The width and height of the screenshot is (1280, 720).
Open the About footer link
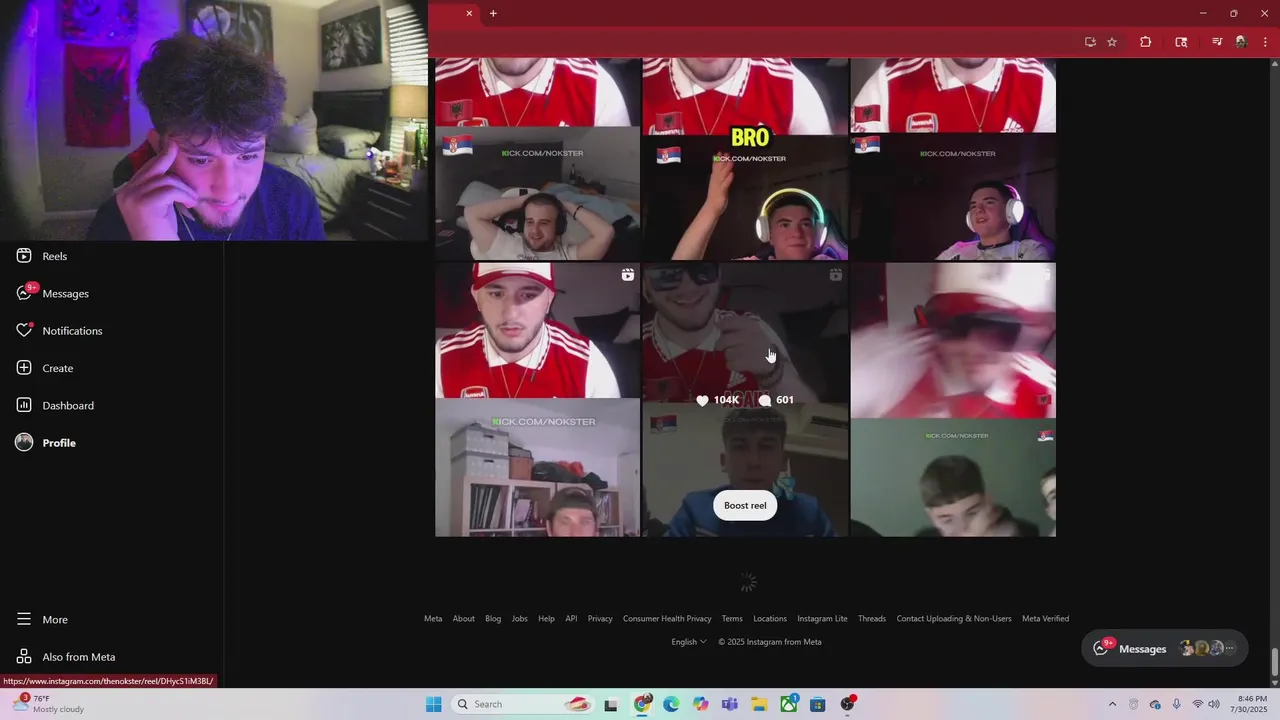pos(463,618)
